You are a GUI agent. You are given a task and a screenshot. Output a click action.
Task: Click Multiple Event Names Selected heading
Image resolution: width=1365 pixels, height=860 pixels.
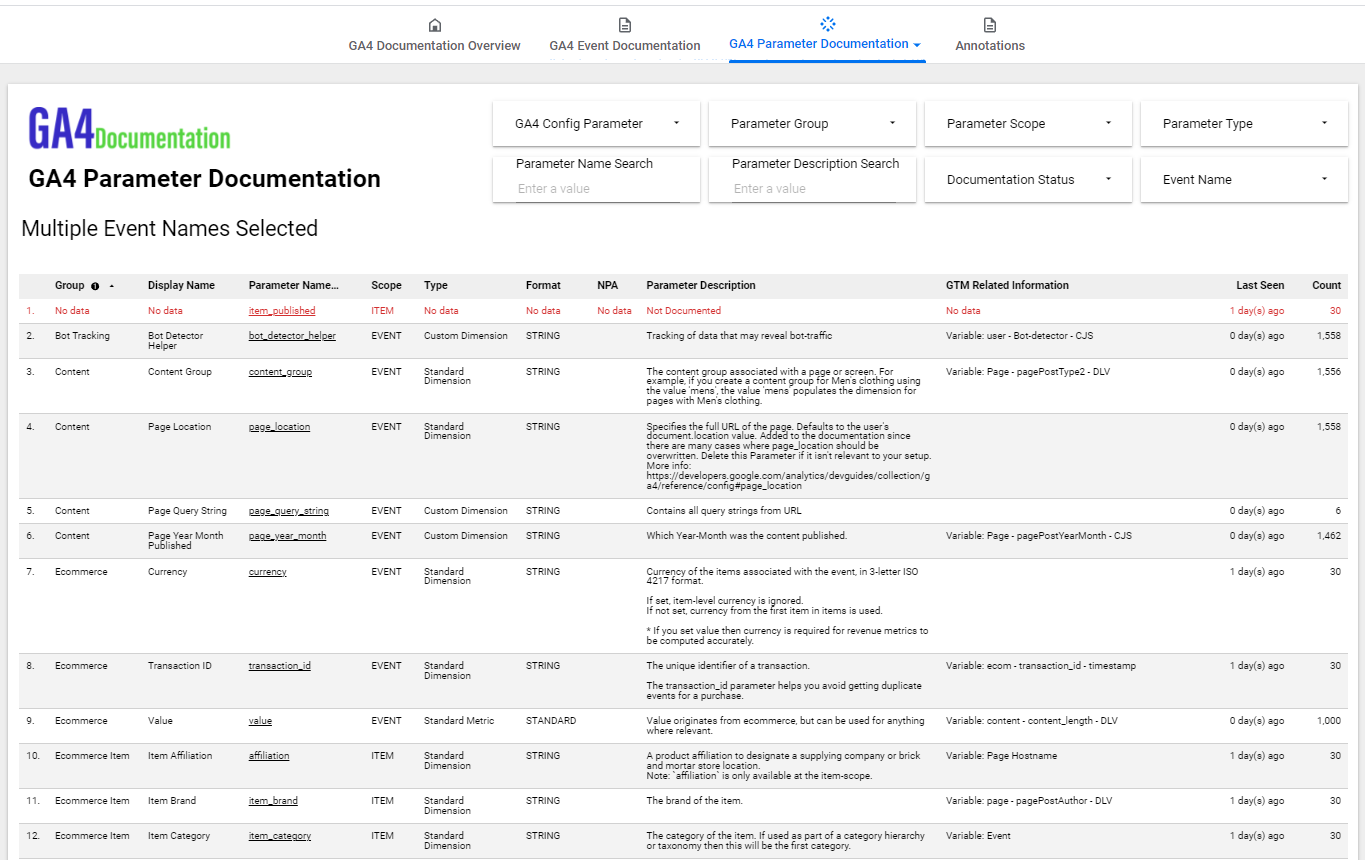click(170, 229)
